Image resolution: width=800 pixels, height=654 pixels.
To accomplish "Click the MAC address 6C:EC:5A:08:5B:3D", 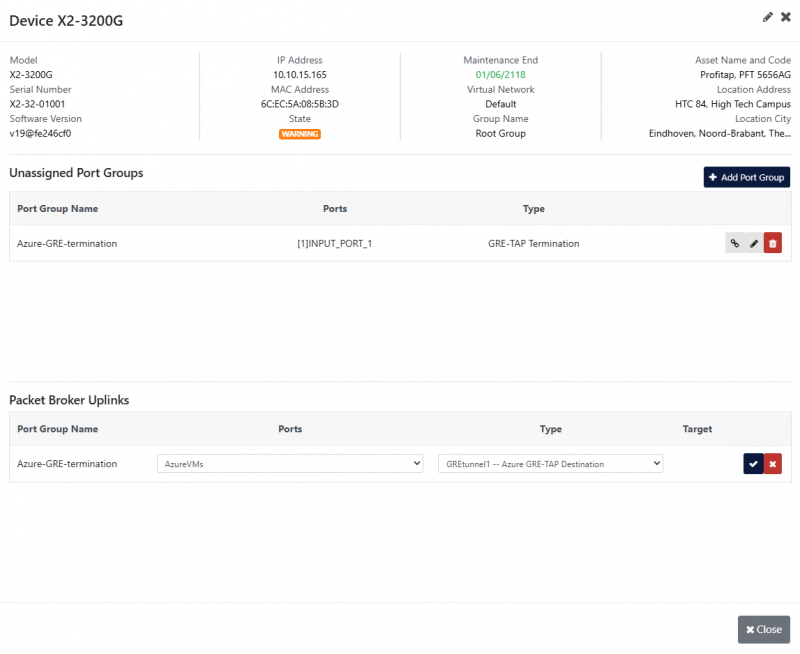I will click(x=300, y=104).
